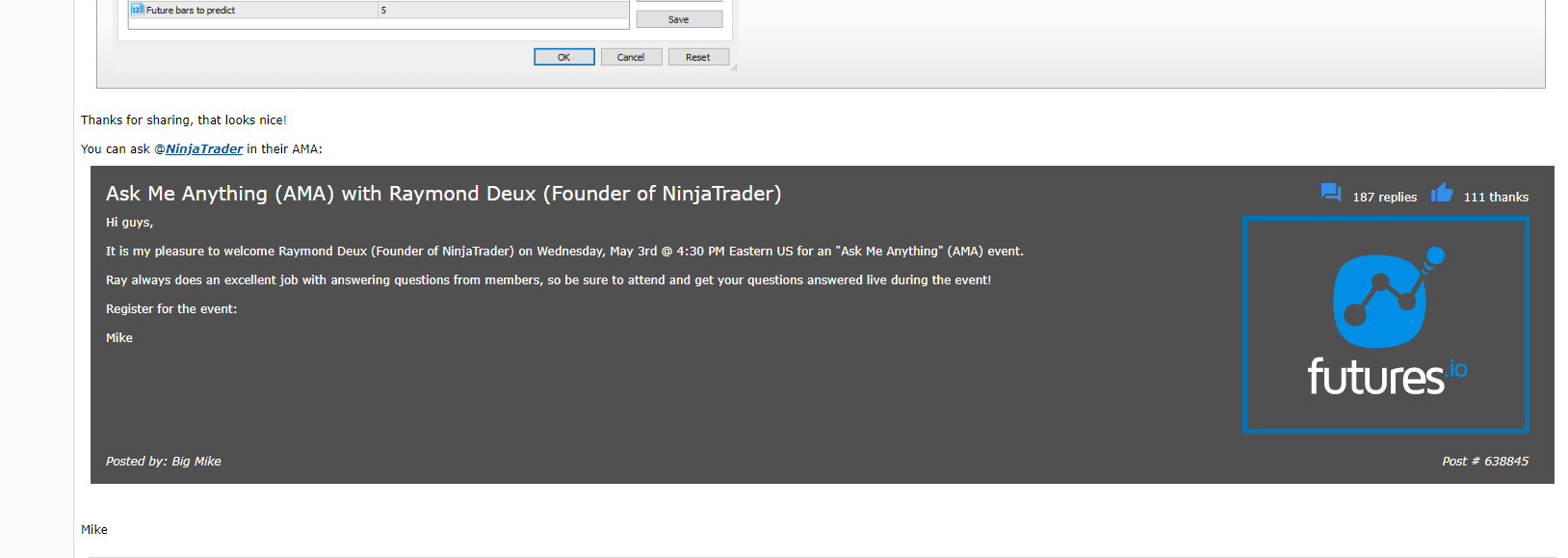Open the futures.io logo thumbnail

pyautogui.click(x=1385, y=324)
